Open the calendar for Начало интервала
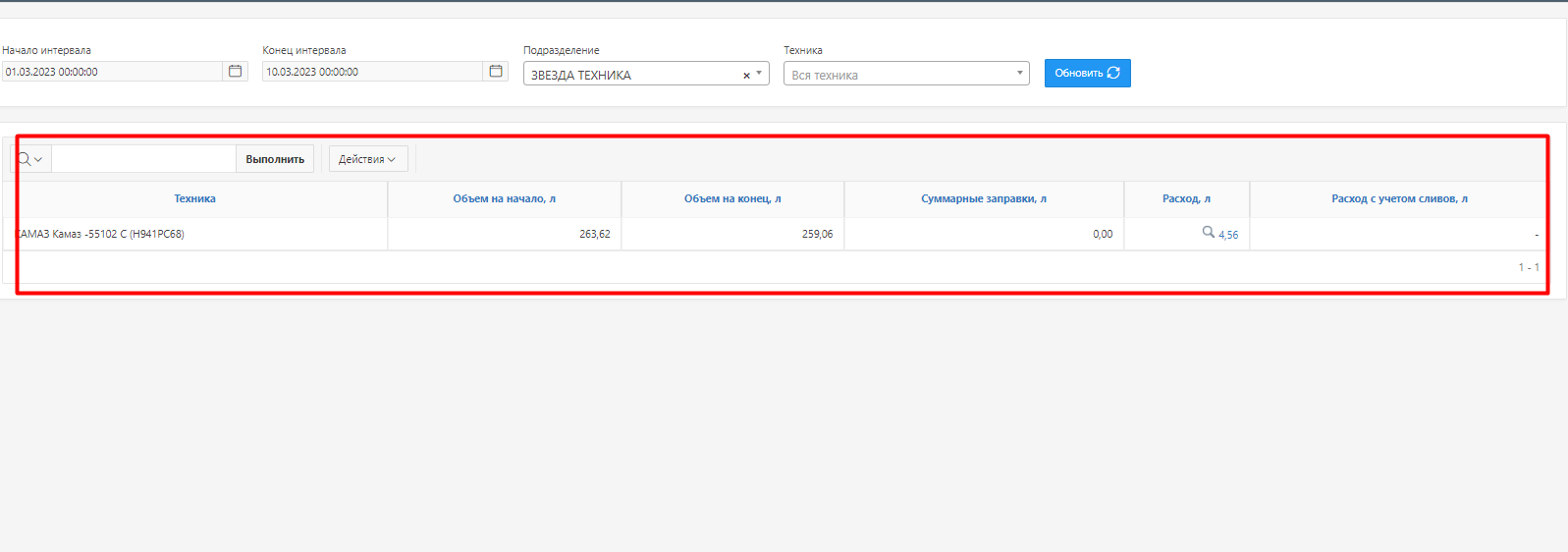The height and width of the screenshot is (552, 1568). point(235,72)
